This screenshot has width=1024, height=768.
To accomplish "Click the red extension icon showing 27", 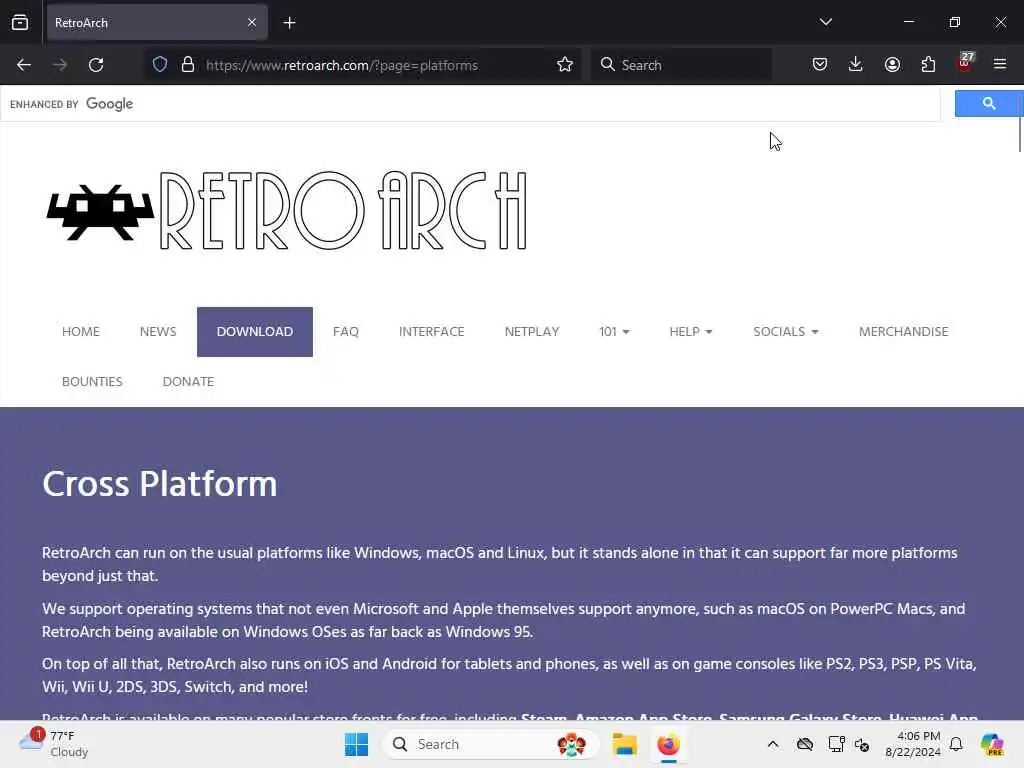I will 965,63.
